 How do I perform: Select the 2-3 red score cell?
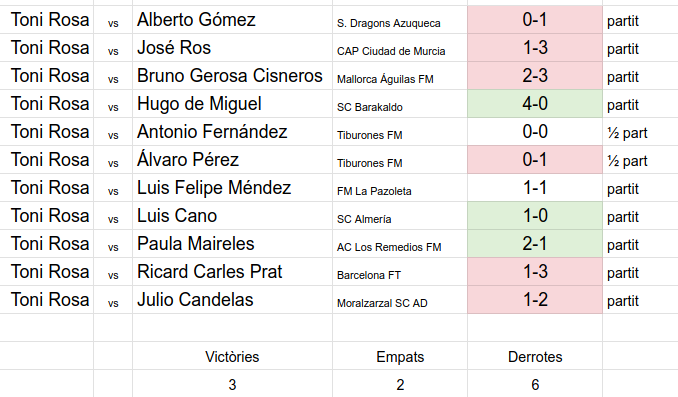tap(535, 76)
